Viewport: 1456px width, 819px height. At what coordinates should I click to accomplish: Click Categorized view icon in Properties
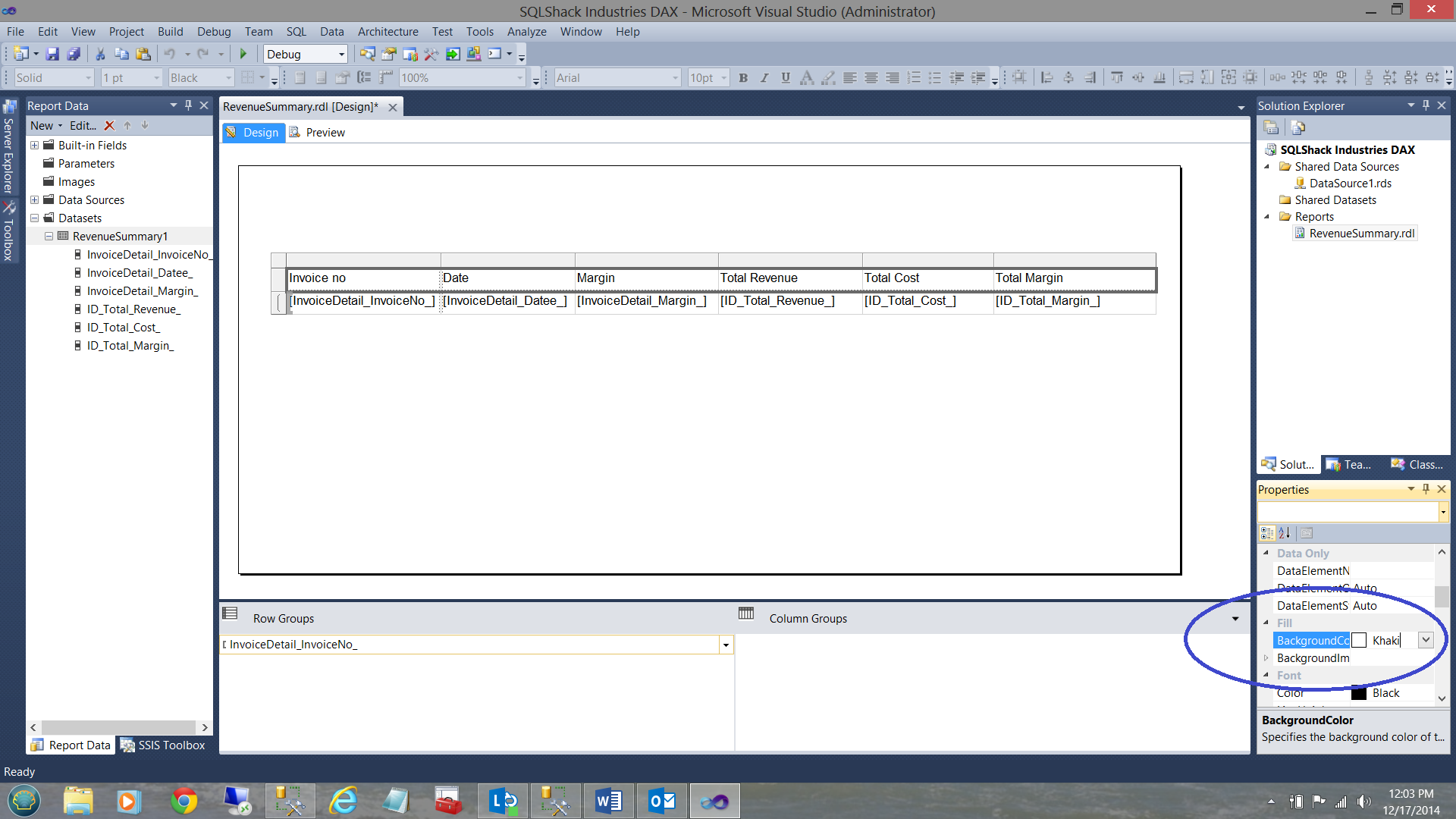pos(1266,533)
